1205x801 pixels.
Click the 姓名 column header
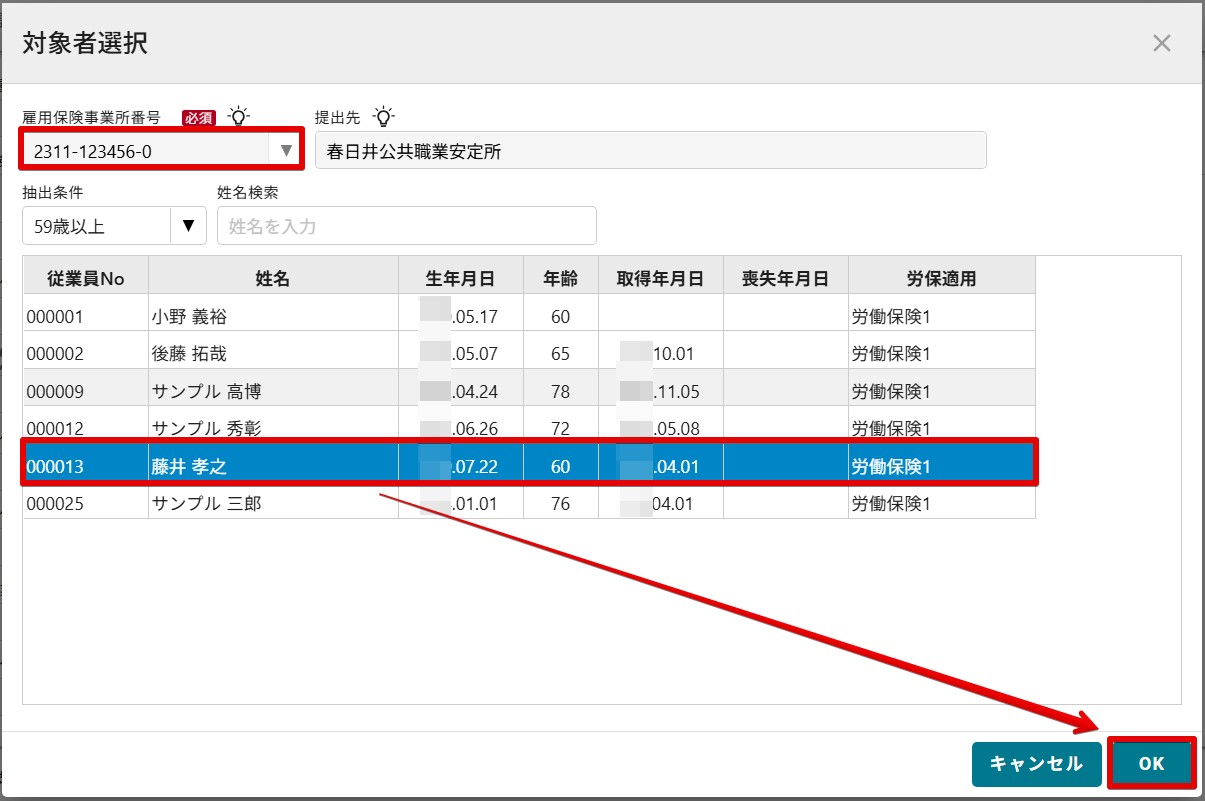[273, 275]
